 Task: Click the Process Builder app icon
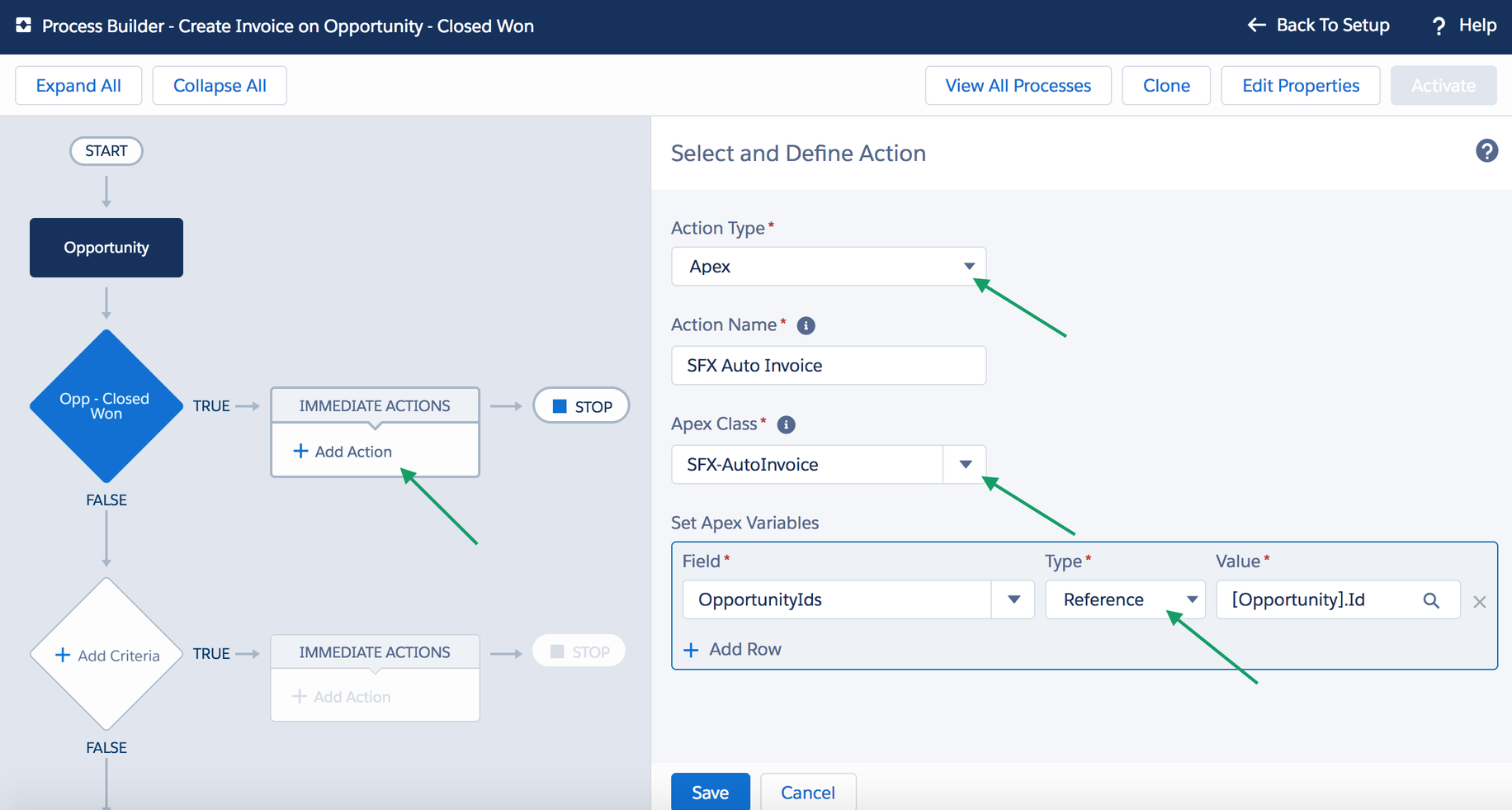[24, 26]
